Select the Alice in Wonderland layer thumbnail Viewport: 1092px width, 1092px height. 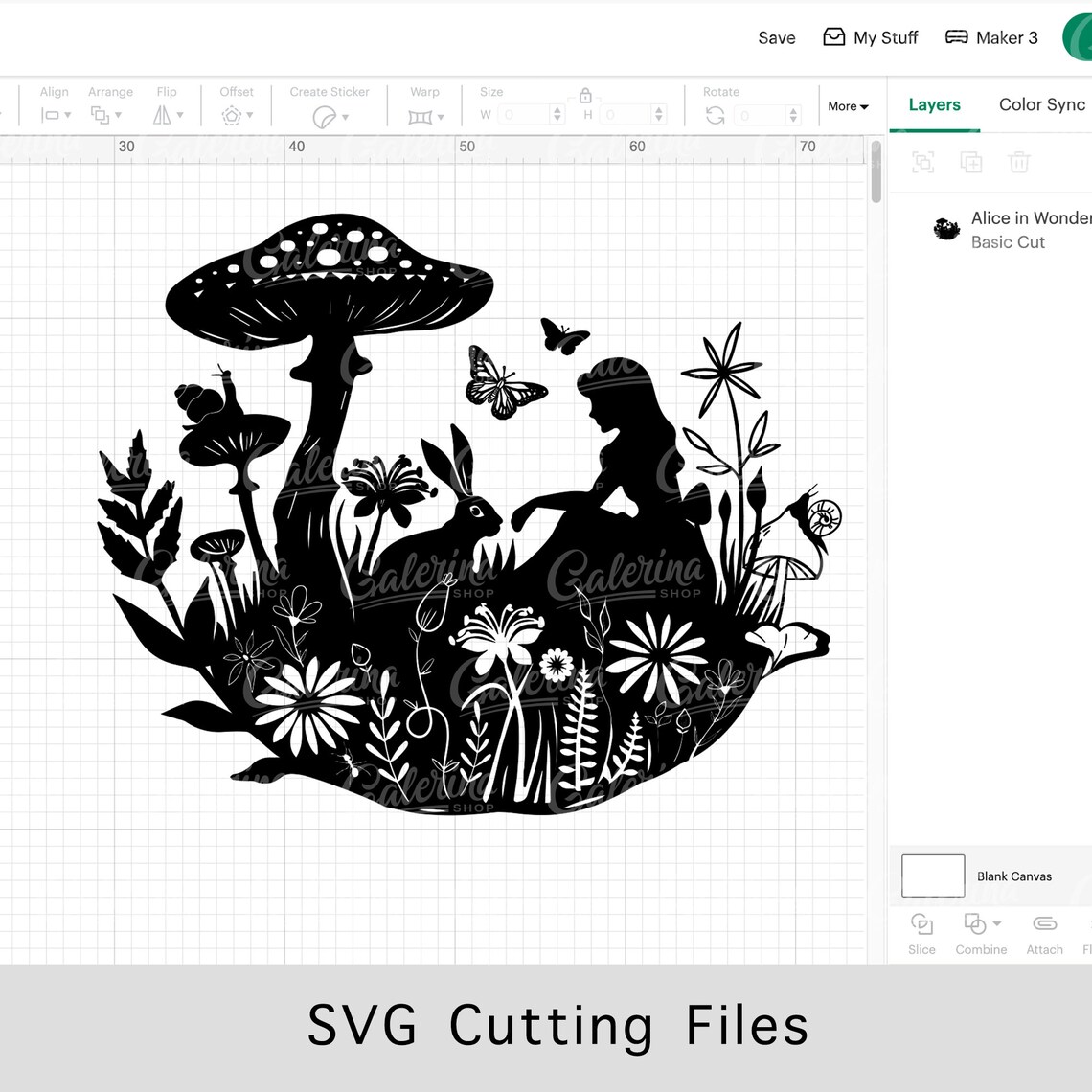(x=946, y=229)
